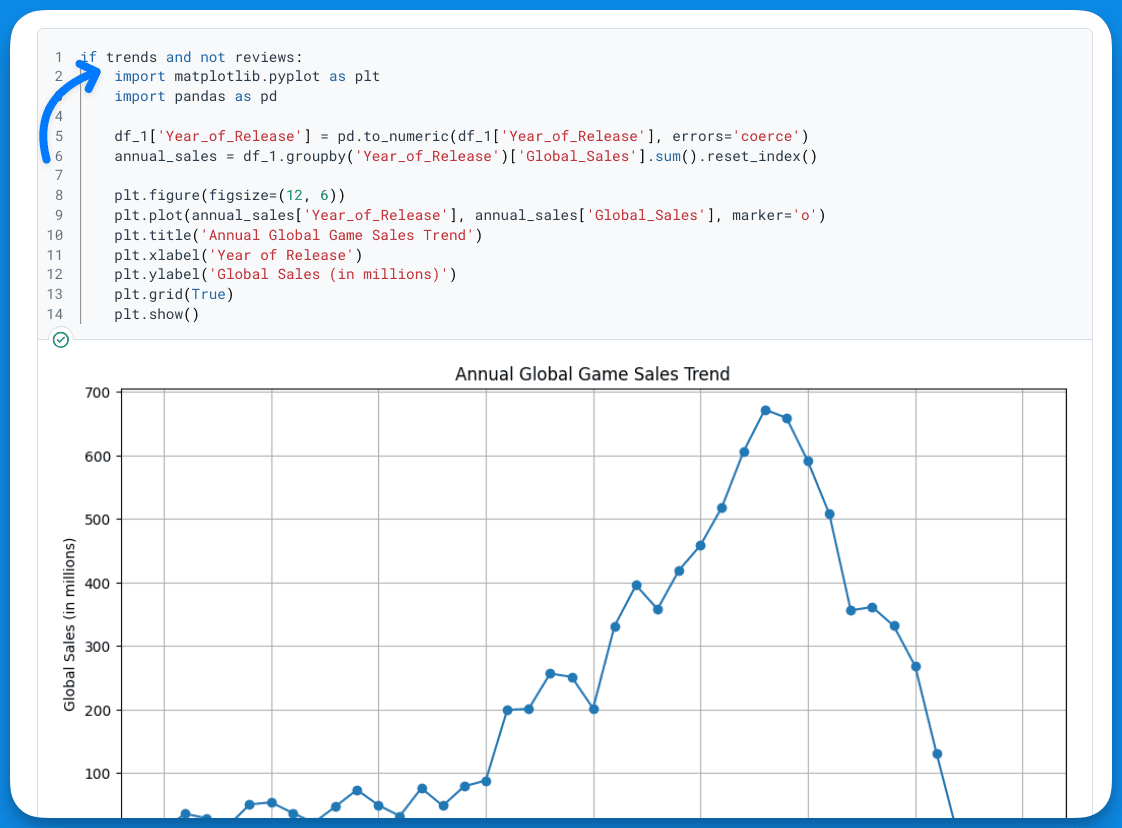Screen dimensions: 1122x828
Task: Click line number 8 in the gutter
Action: coord(59,195)
